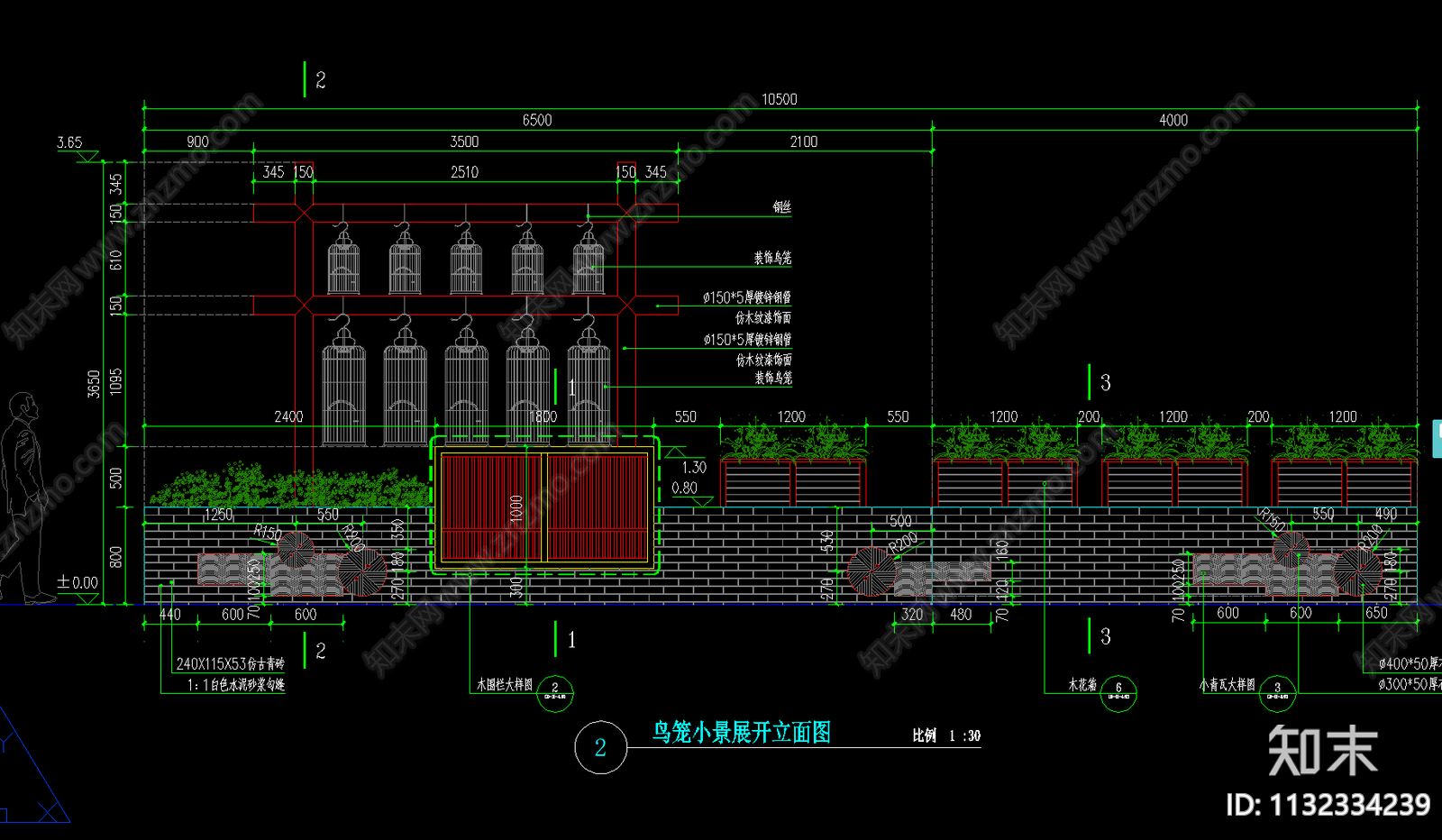Select the 4000 dimension text
This screenshot has height=840, width=1442.
point(1173,120)
